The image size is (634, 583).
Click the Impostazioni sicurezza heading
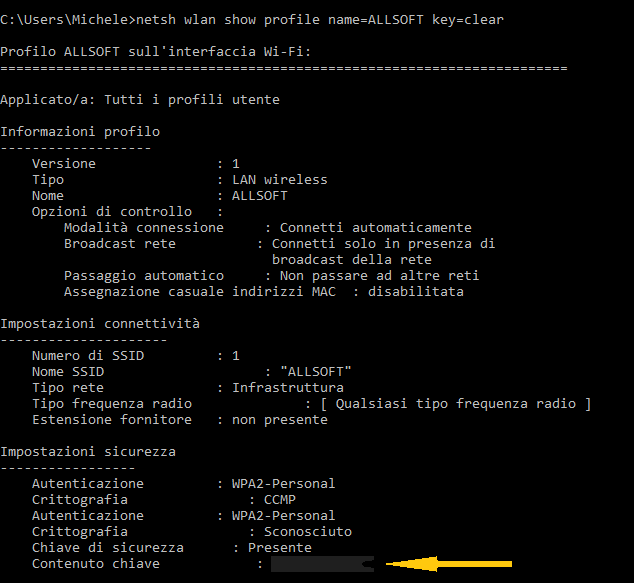click(88, 452)
